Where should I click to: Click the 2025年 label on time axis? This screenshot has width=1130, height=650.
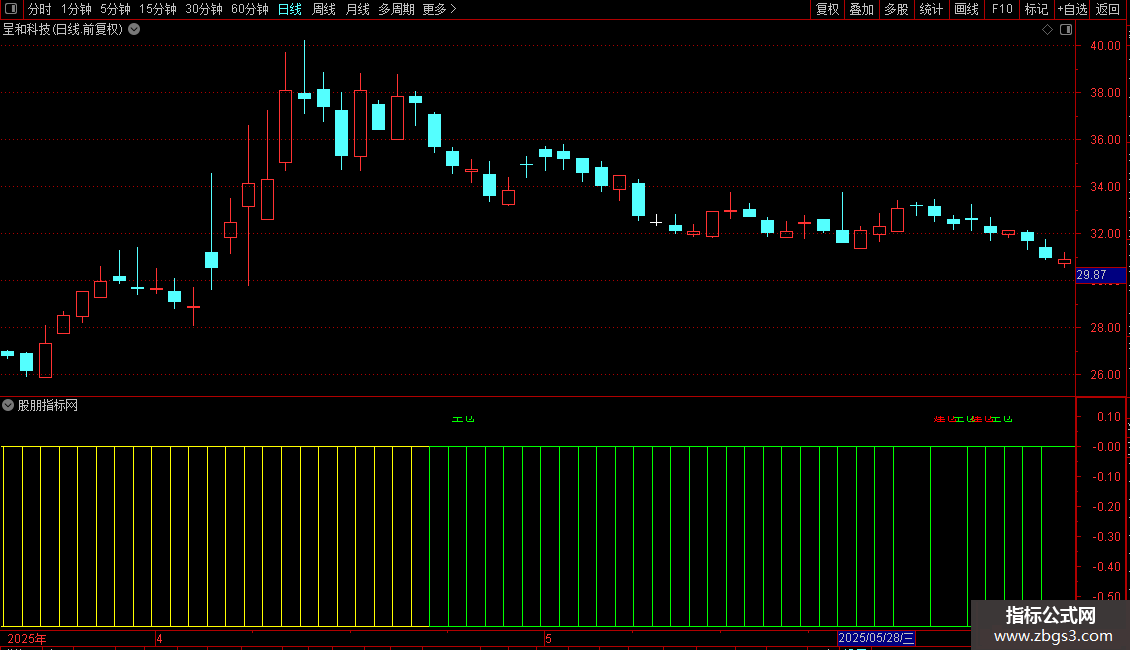pos(27,638)
